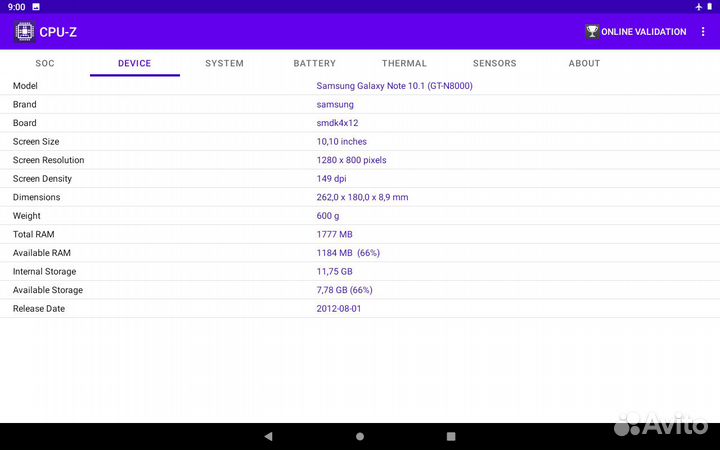
Task: Tap the status bar clock showing 9:00
Action: click(17, 7)
